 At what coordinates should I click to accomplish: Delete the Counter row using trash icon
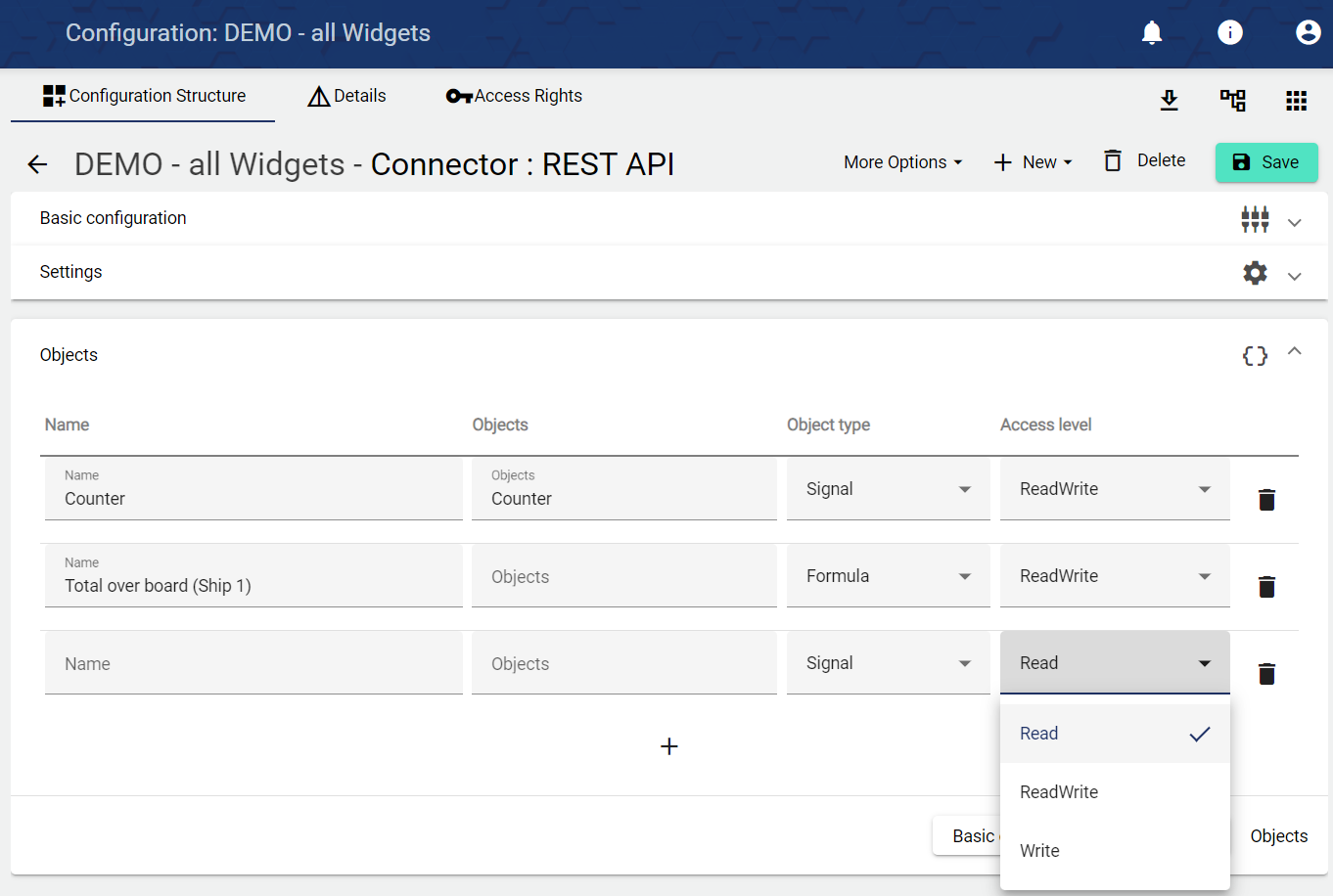[x=1266, y=500]
